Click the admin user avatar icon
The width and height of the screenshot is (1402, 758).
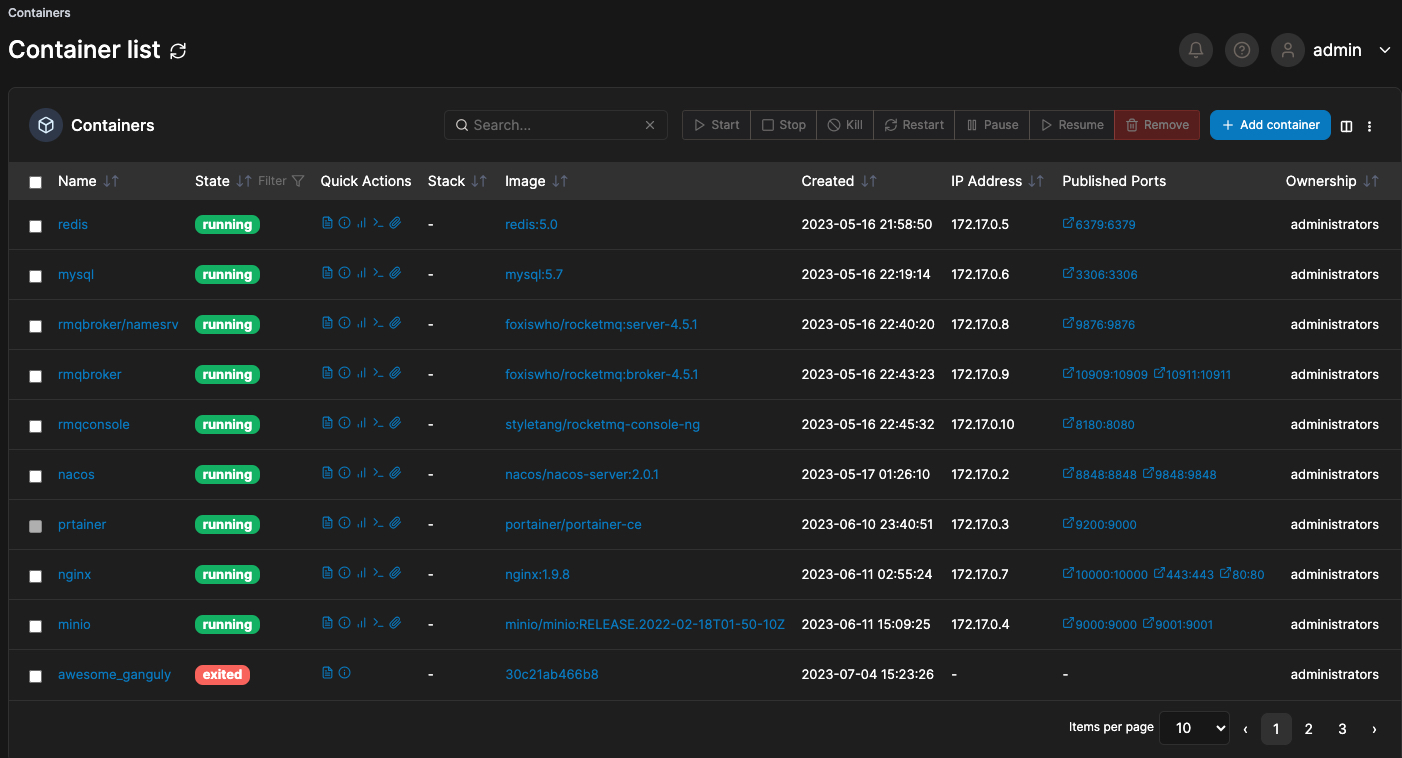tap(1288, 50)
